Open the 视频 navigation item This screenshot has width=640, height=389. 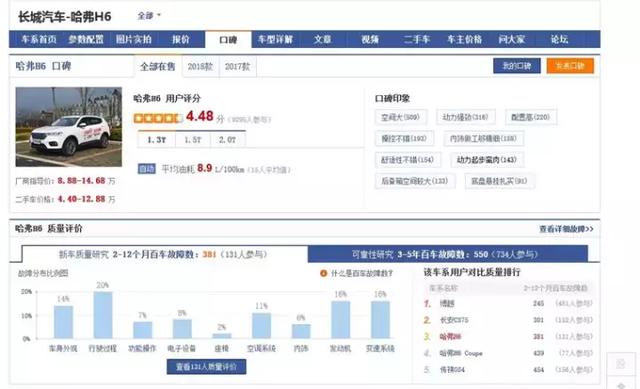click(370, 39)
